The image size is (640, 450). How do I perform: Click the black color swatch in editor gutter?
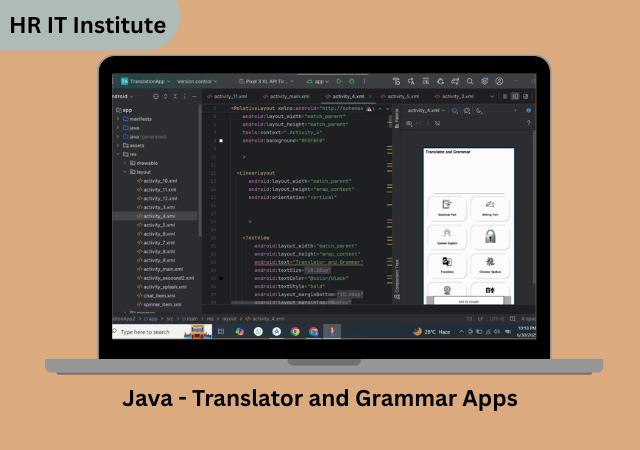tap(221, 278)
